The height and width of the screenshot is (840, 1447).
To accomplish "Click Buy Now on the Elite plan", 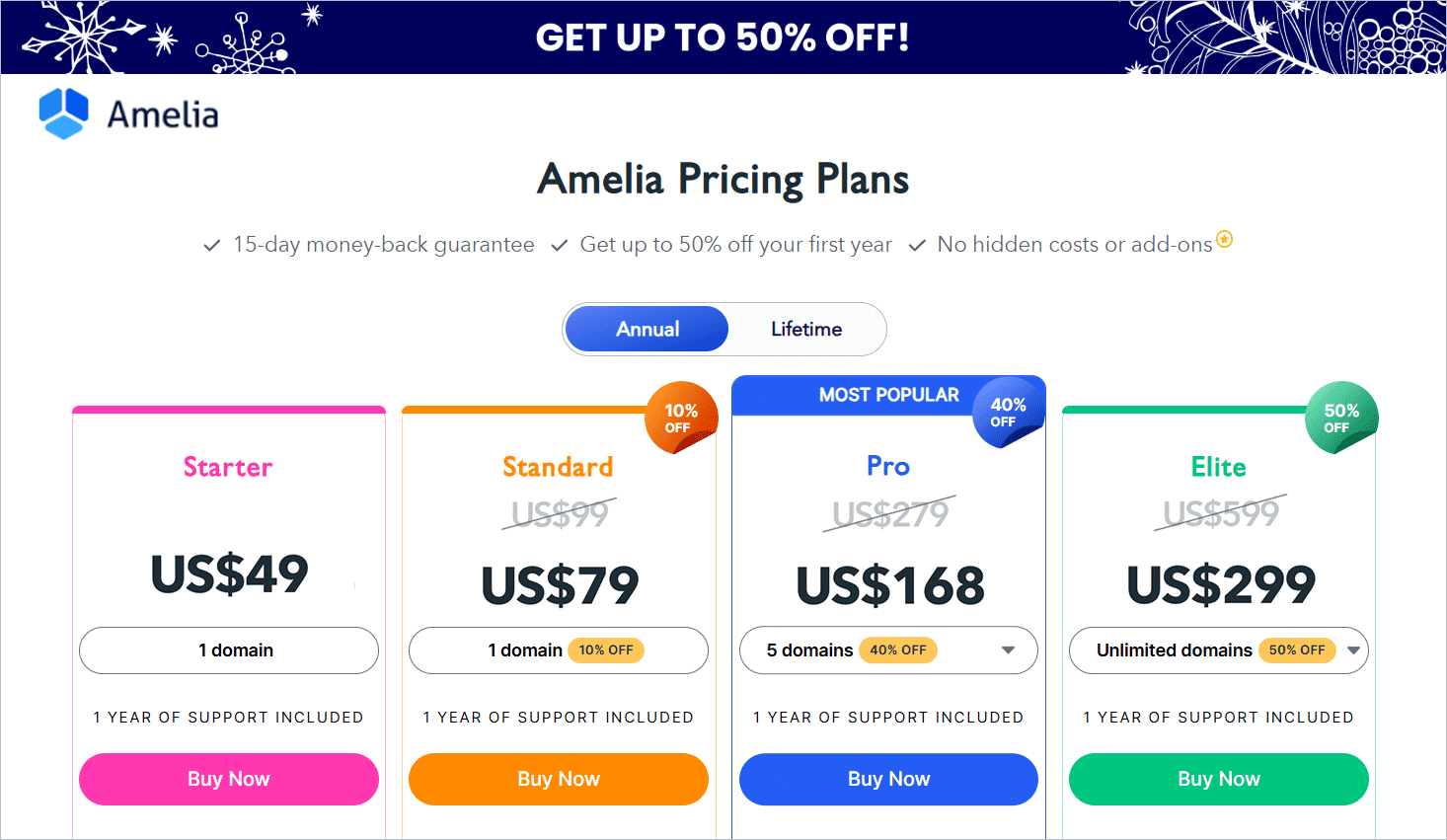I will tap(1218, 778).
